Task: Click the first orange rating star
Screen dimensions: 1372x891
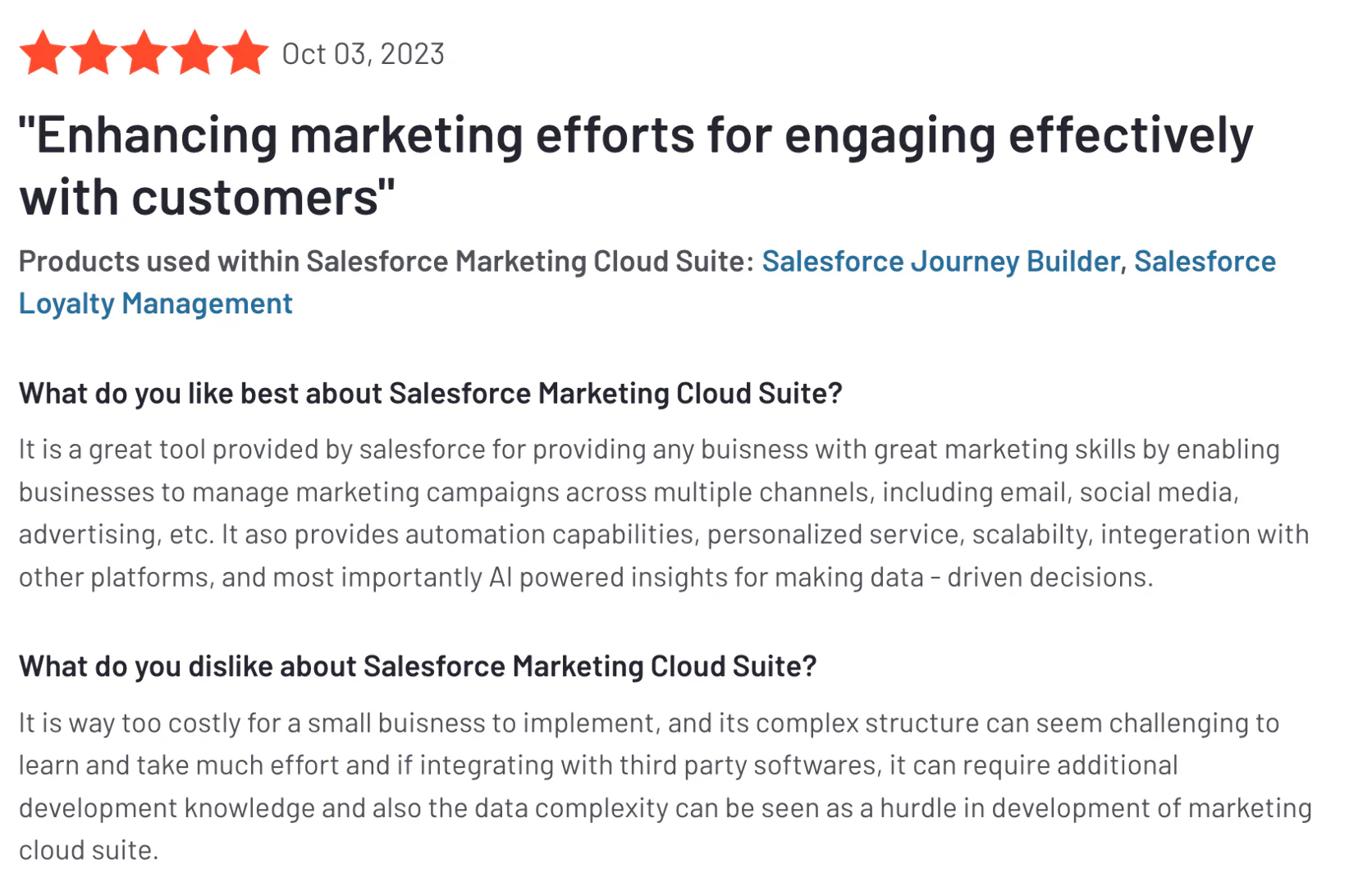Action: click(x=43, y=53)
